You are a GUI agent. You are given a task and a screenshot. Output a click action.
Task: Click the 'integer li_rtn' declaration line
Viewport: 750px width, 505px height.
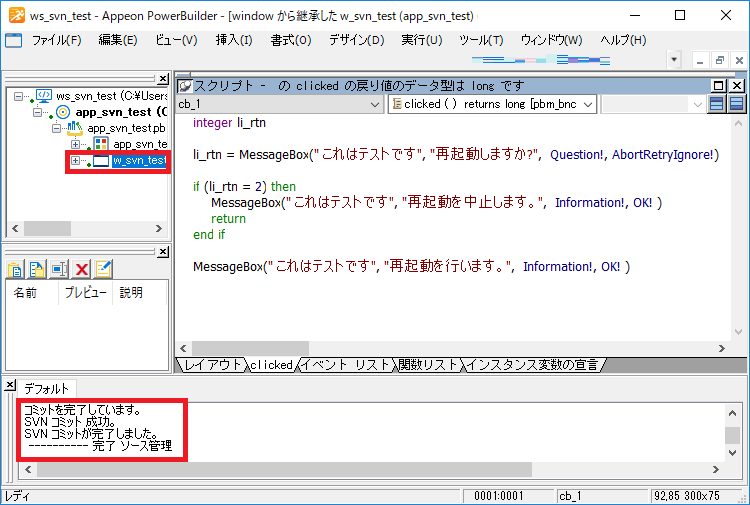tap(229, 123)
